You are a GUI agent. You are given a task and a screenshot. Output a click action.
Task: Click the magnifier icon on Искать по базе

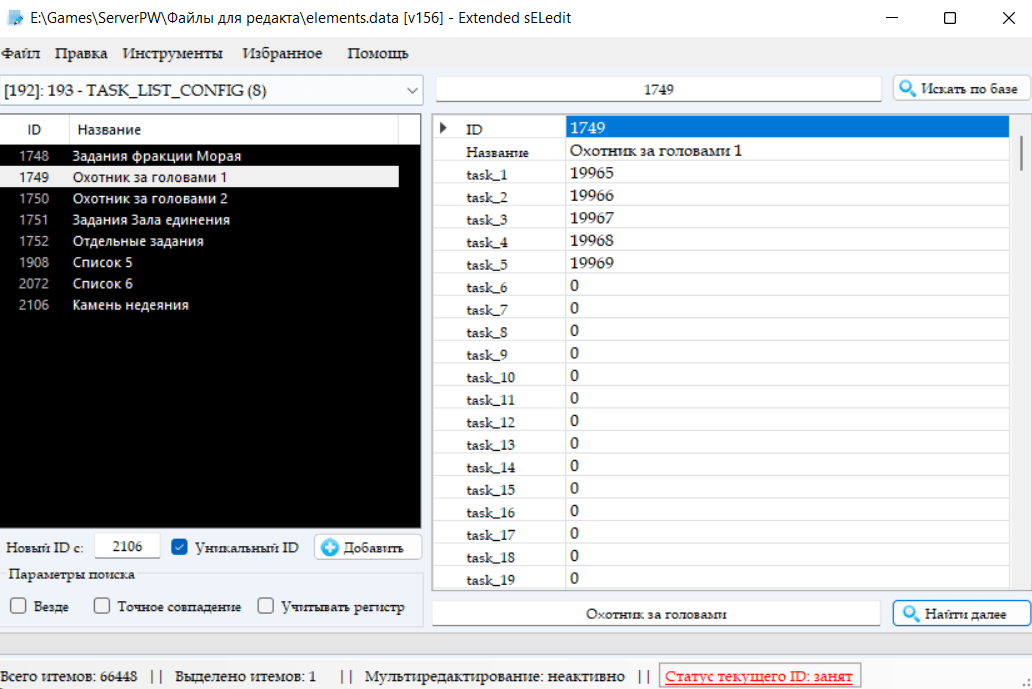pos(908,89)
